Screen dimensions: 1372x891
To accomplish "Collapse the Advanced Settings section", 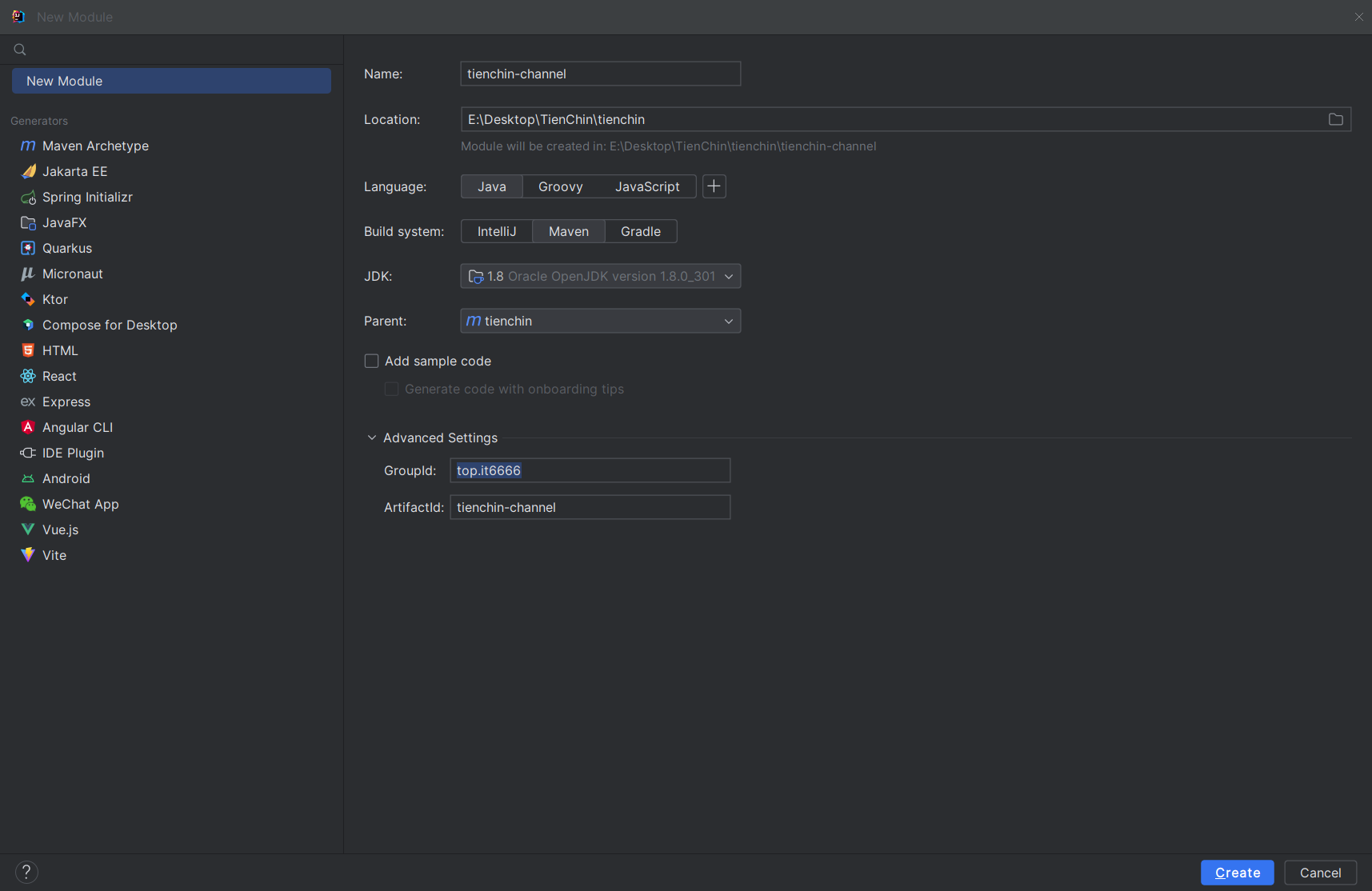I will click(x=372, y=438).
